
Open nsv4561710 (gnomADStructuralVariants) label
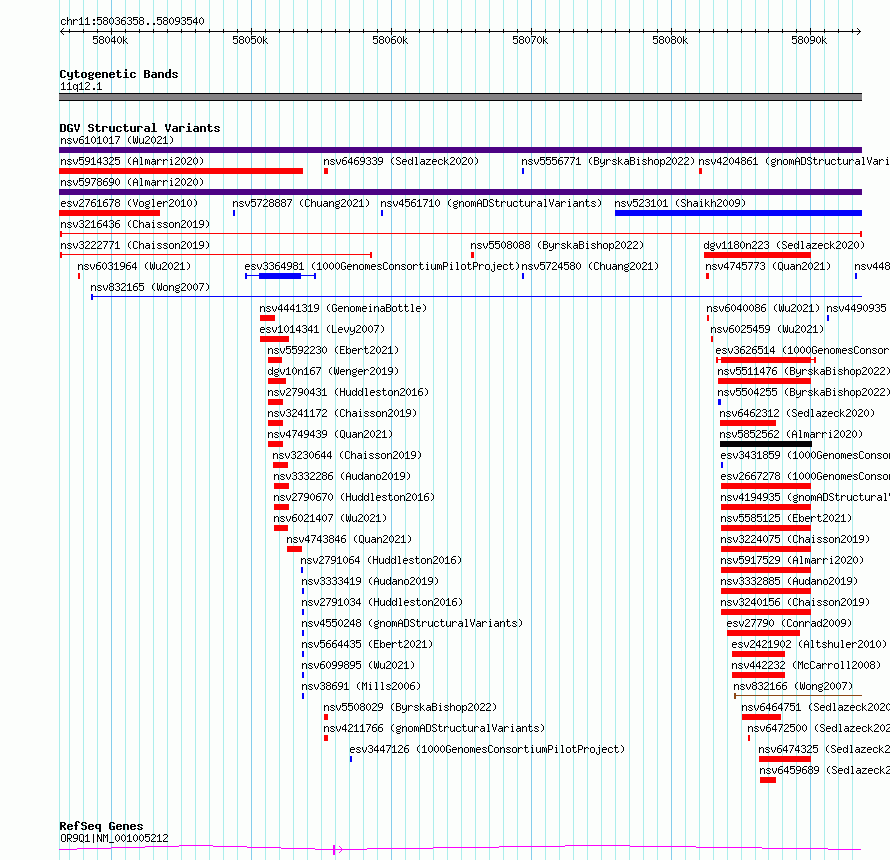[x=491, y=203]
